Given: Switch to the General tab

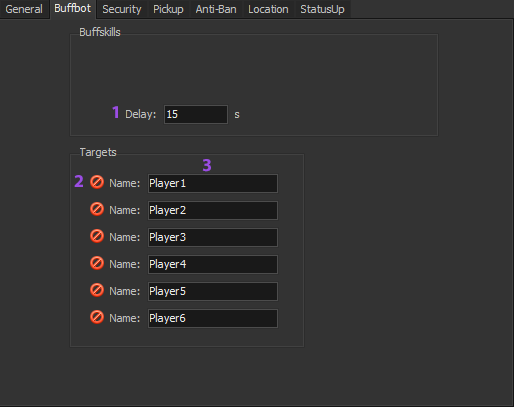Looking at the screenshot, I should tap(24, 9).
